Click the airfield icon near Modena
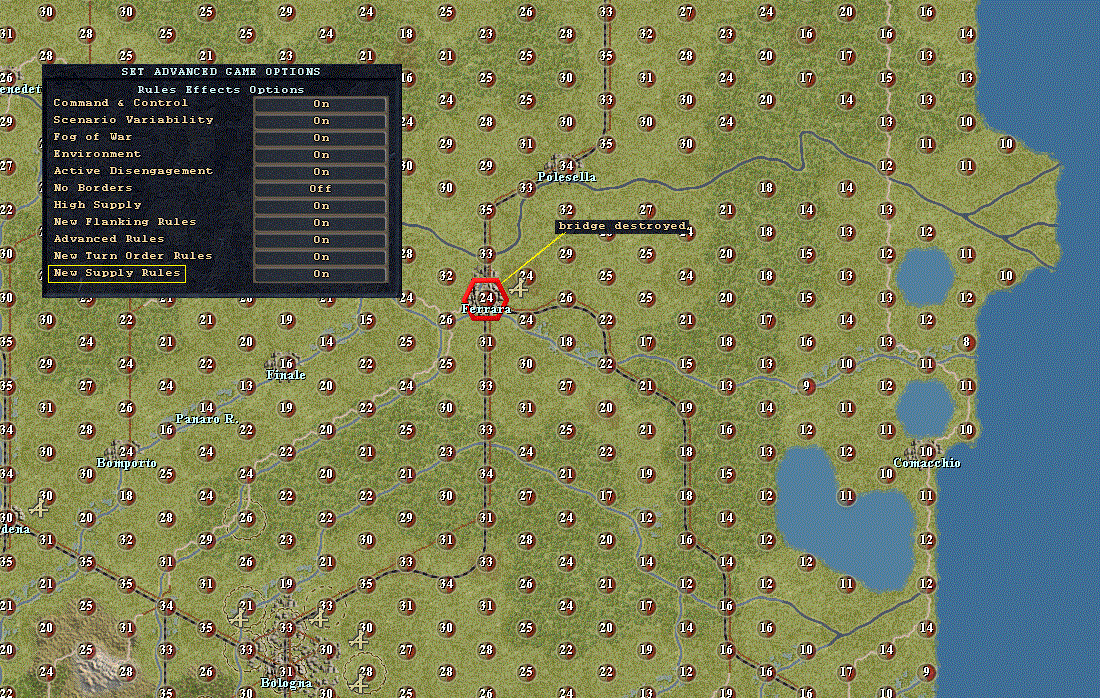The image size is (1100, 698). pos(39,508)
